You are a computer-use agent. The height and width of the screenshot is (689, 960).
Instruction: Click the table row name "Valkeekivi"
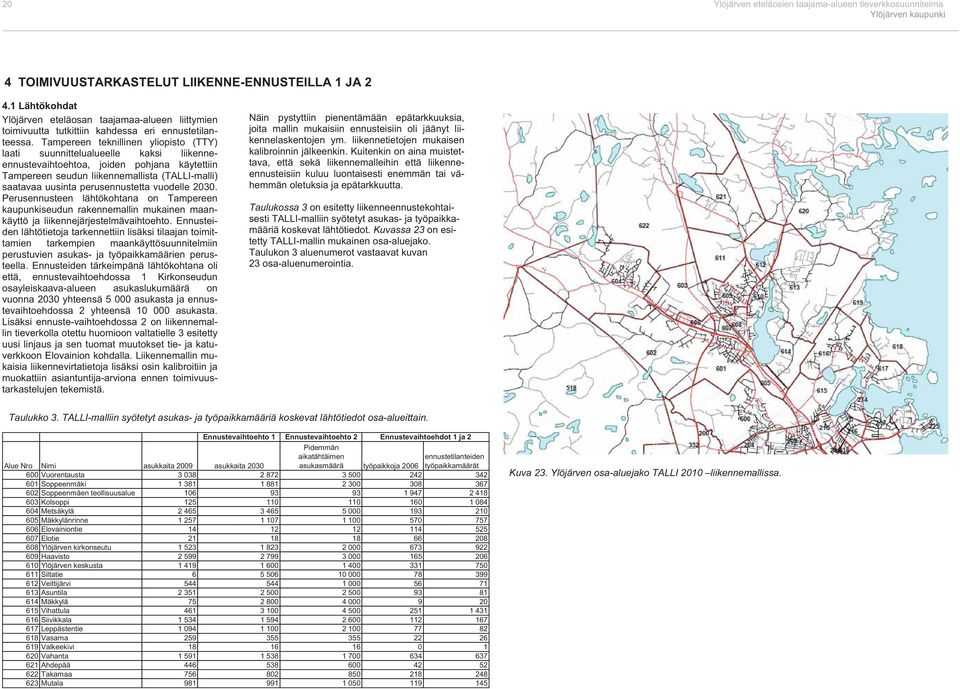click(x=57, y=647)
